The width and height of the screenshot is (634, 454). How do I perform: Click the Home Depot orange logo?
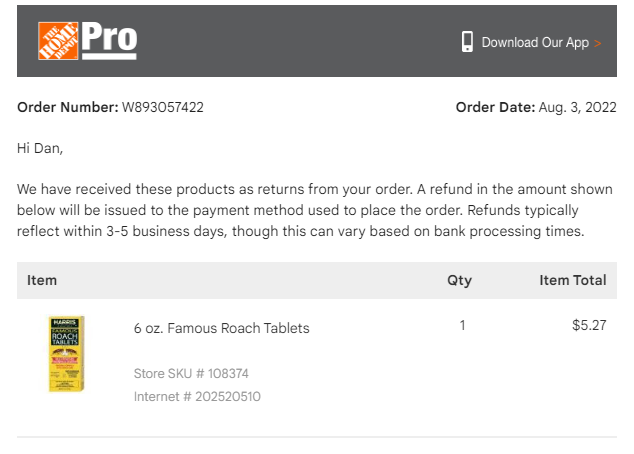tap(58, 41)
